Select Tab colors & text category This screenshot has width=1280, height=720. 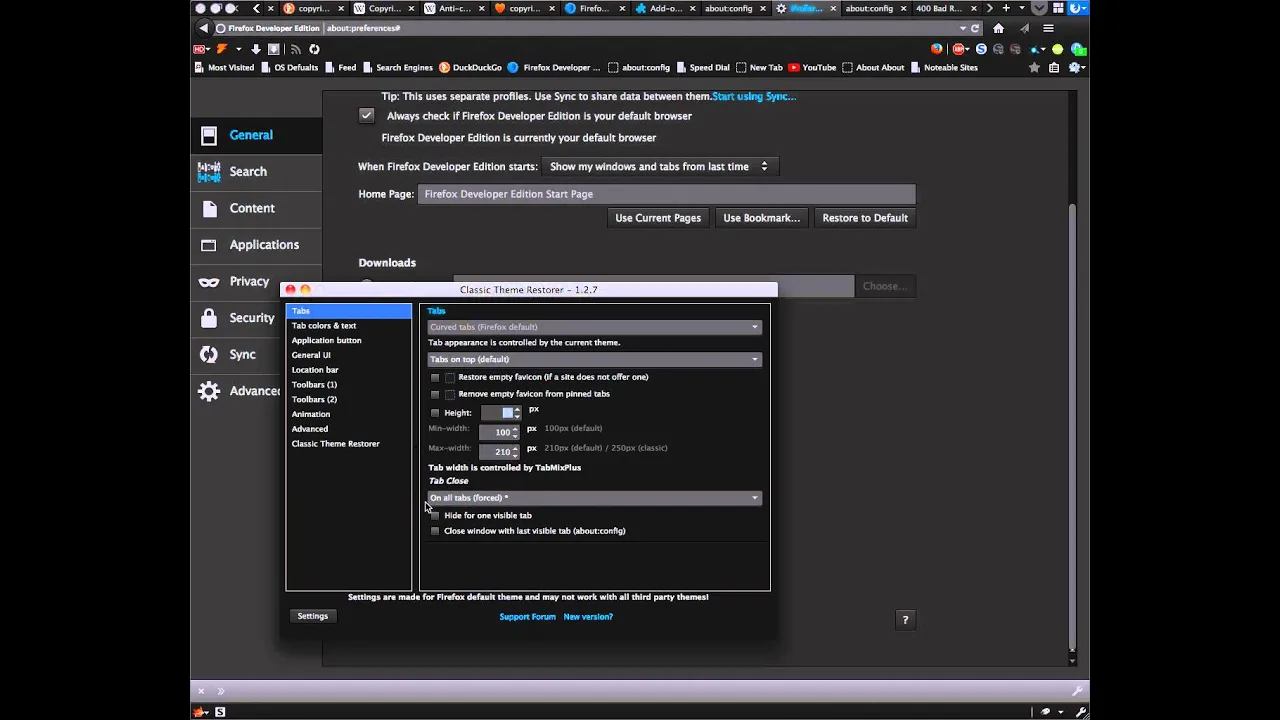[x=348, y=326]
